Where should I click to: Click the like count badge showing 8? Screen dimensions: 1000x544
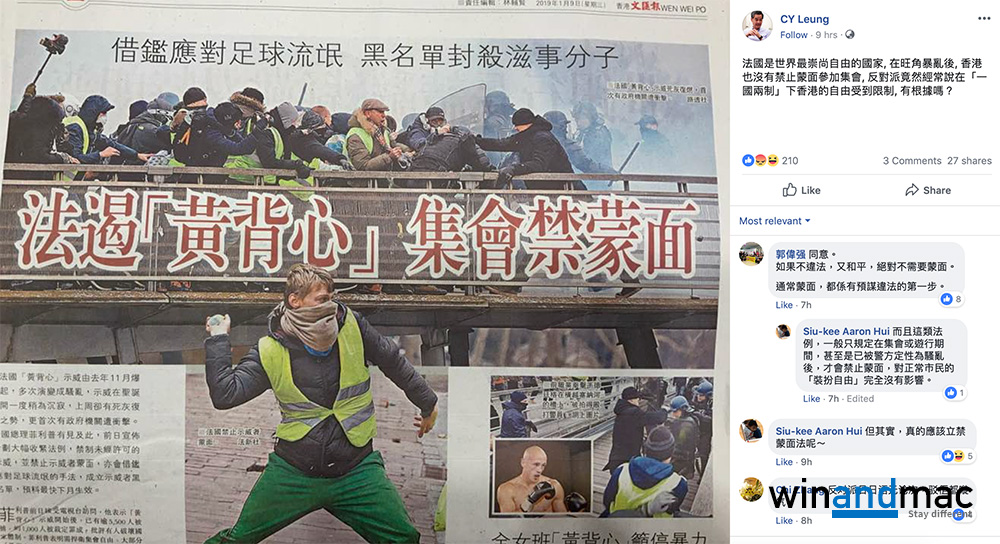tap(951, 299)
